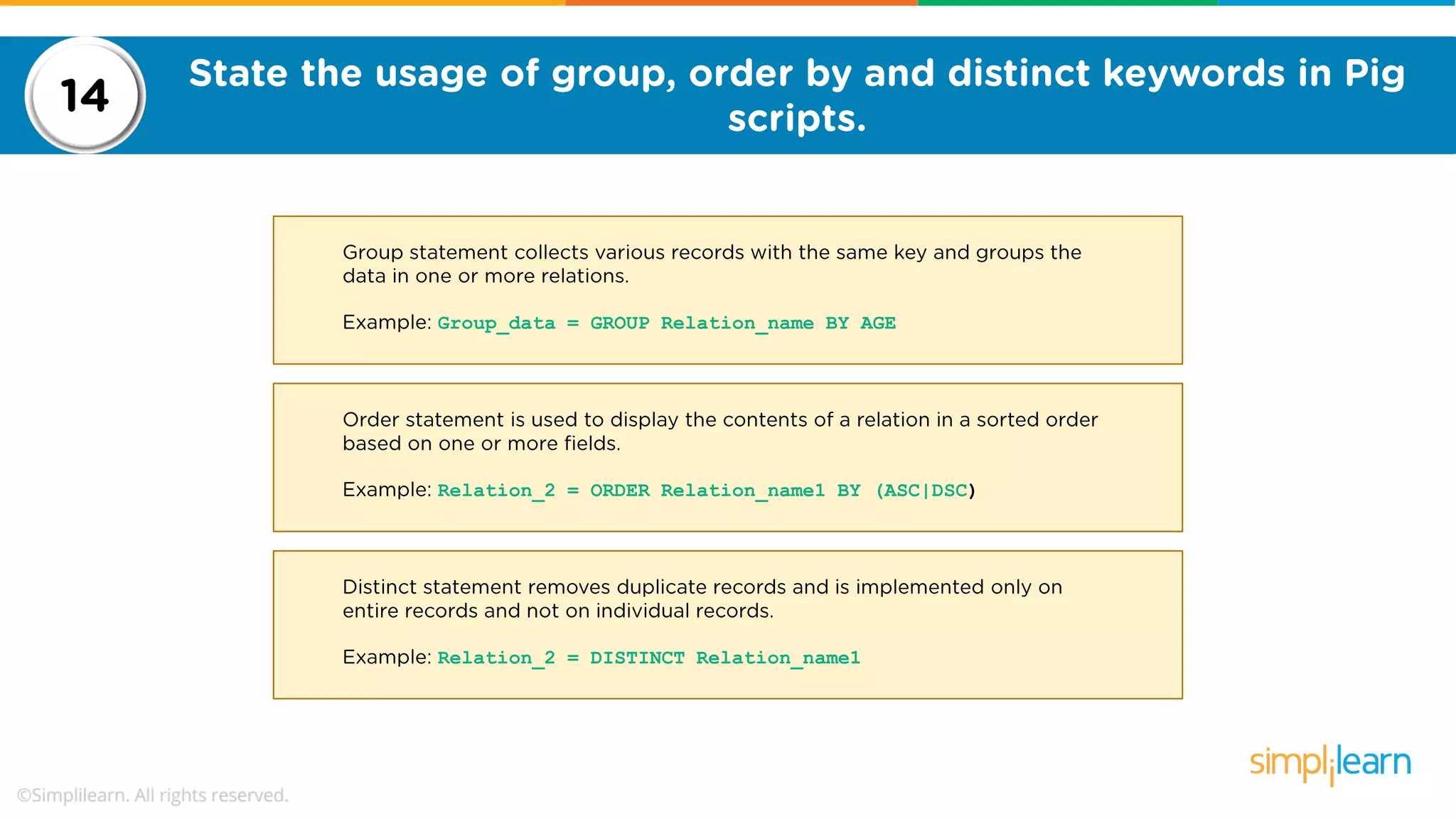Select the code 'Relation_2 = DISTINCT Relation_name1'

[648, 658]
